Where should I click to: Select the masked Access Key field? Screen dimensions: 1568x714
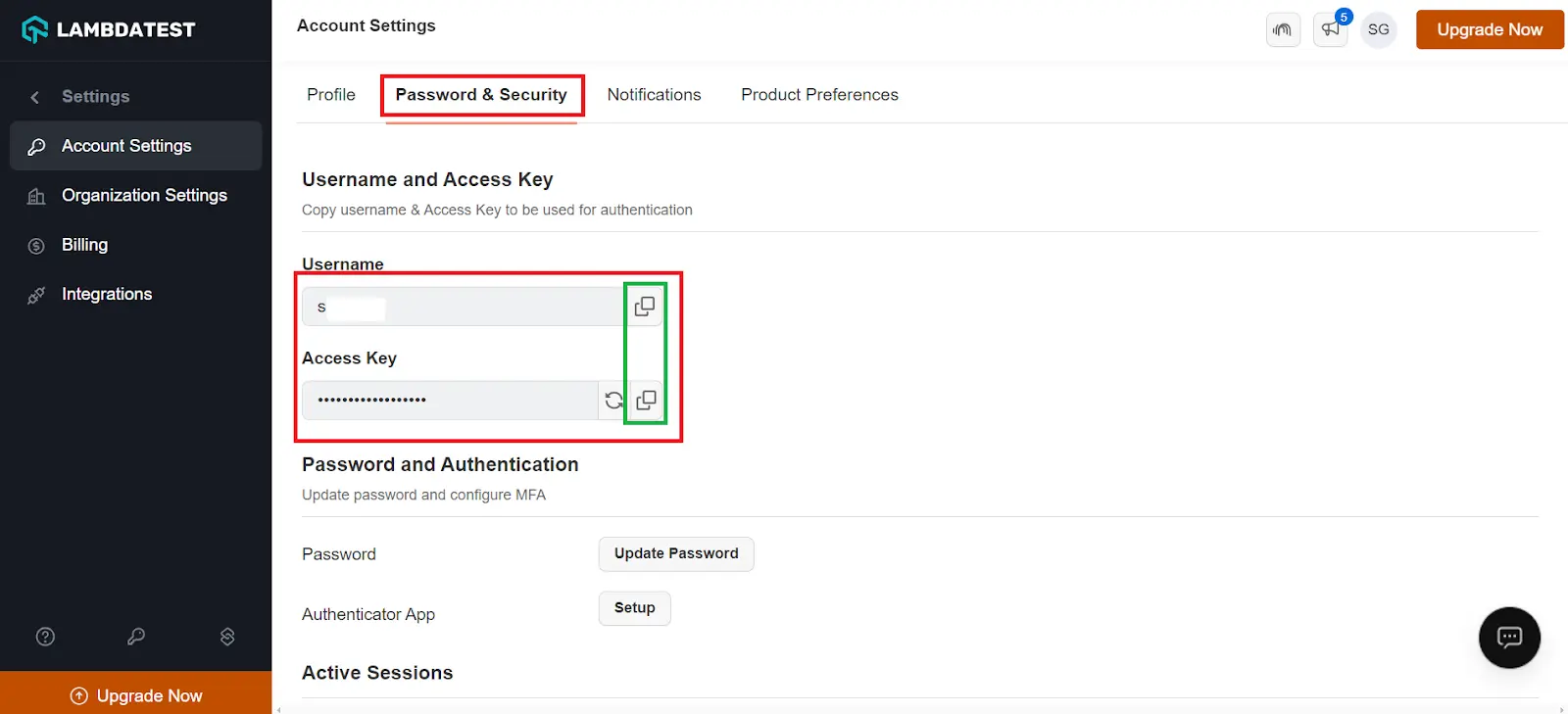(451, 400)
